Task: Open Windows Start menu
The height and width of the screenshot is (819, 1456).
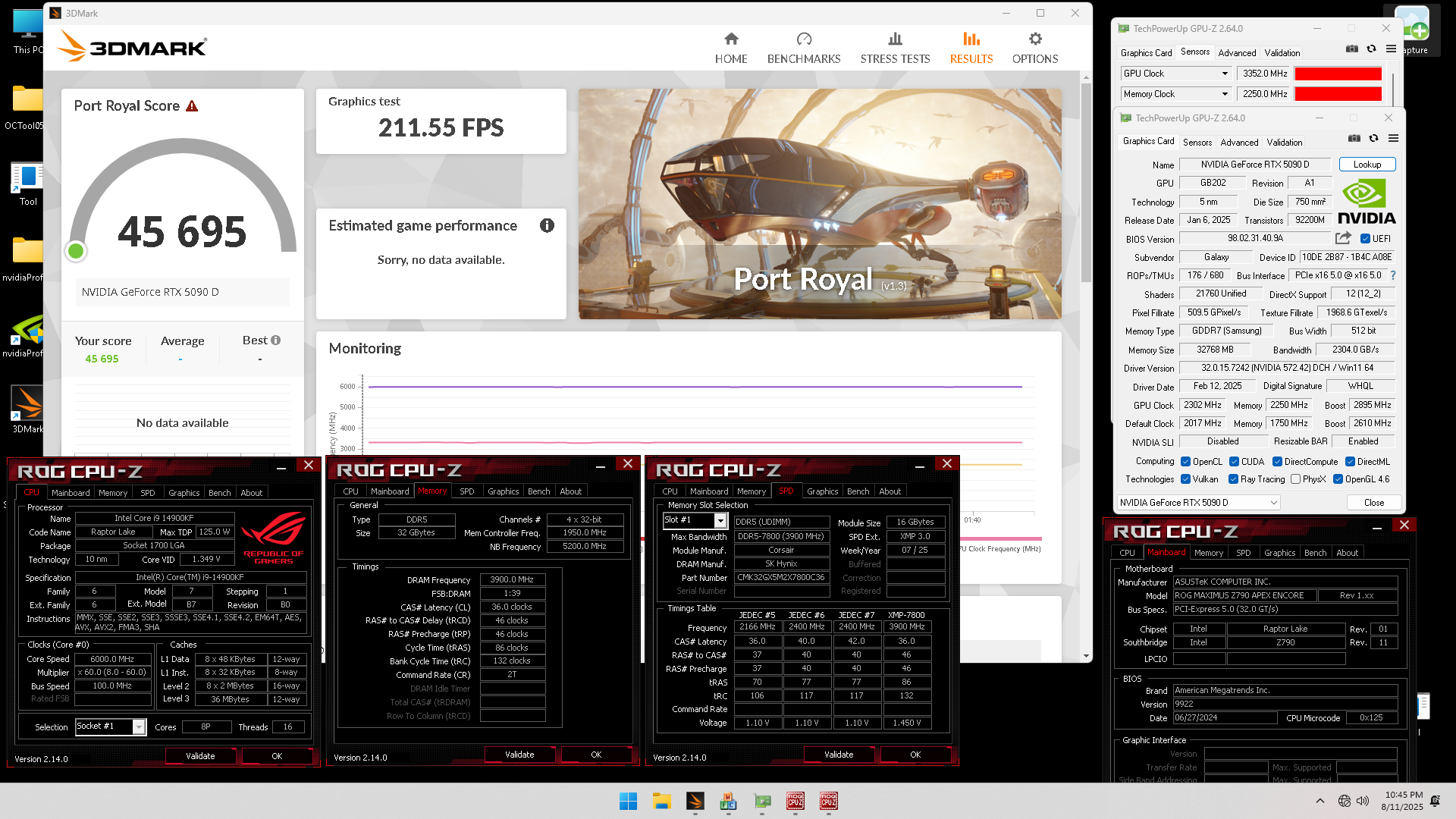Action: pos(628,801)
